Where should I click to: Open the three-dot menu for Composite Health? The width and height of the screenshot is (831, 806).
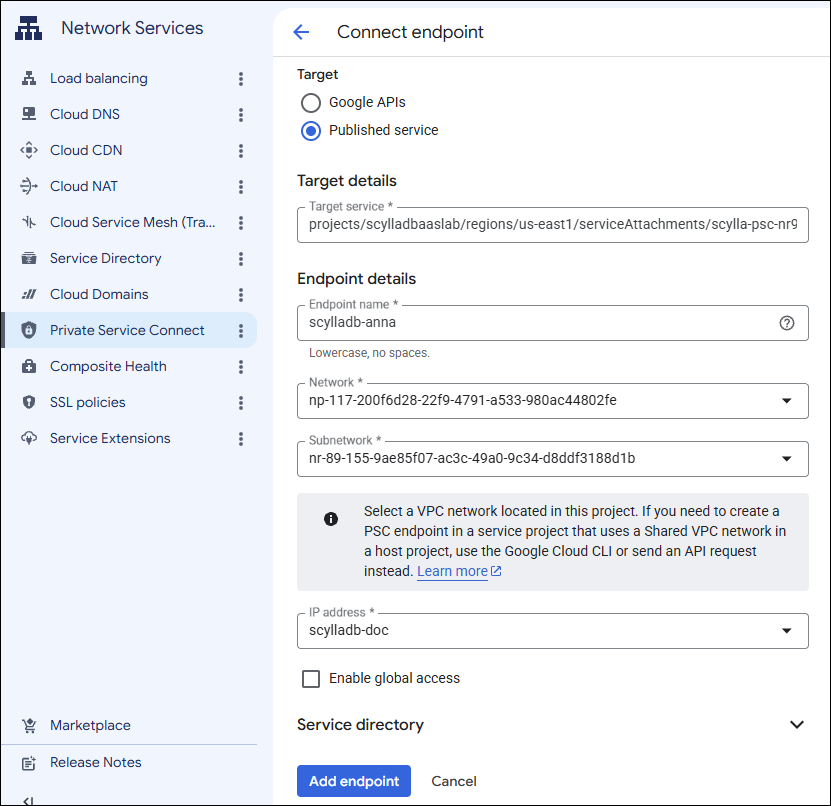coord(241,367)
